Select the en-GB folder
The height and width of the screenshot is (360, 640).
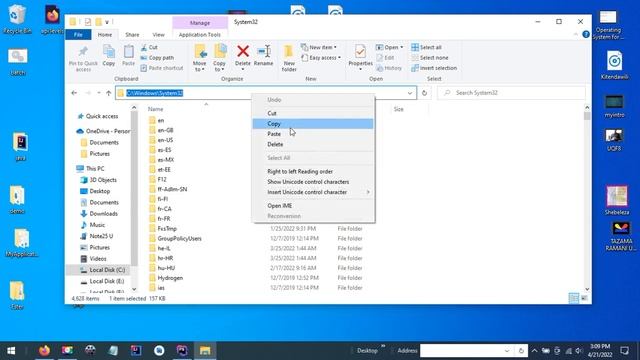click(x=165, y=130)
